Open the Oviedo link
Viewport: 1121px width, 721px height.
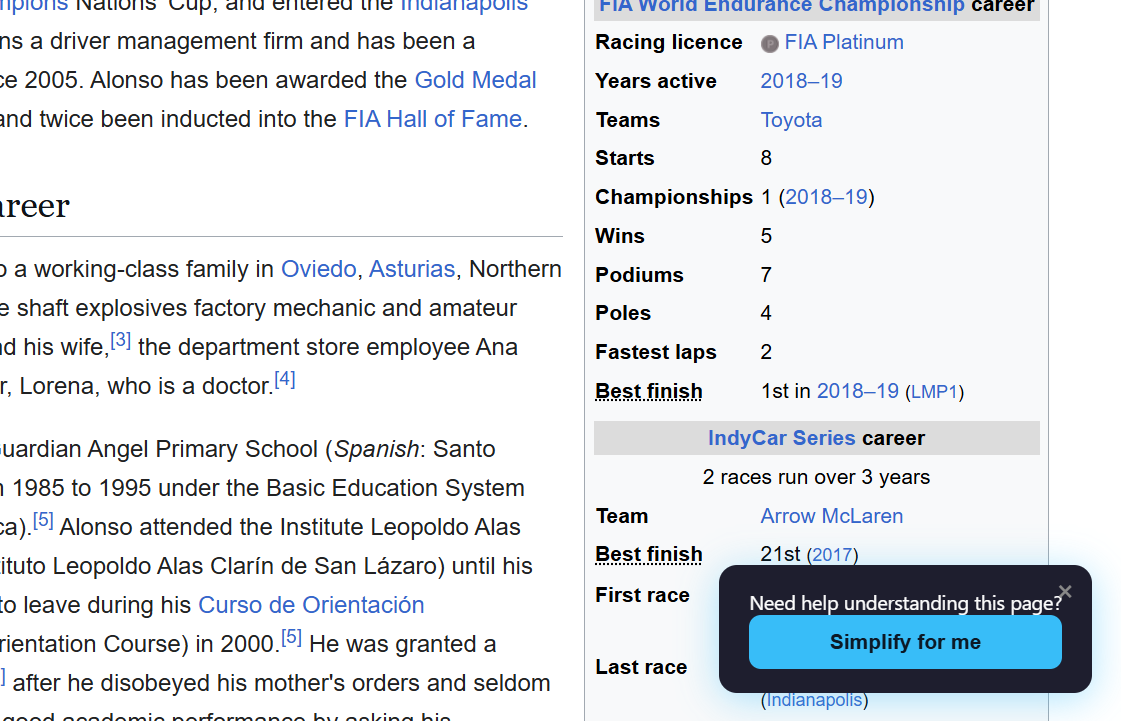point(318,269)
